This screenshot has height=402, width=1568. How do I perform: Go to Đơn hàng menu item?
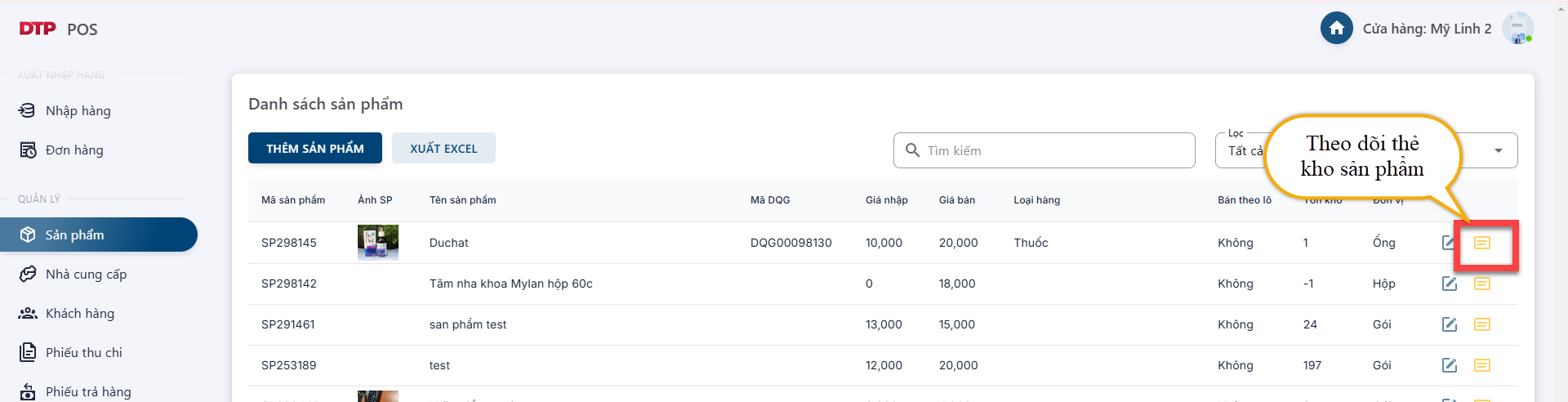pos(74,150)
